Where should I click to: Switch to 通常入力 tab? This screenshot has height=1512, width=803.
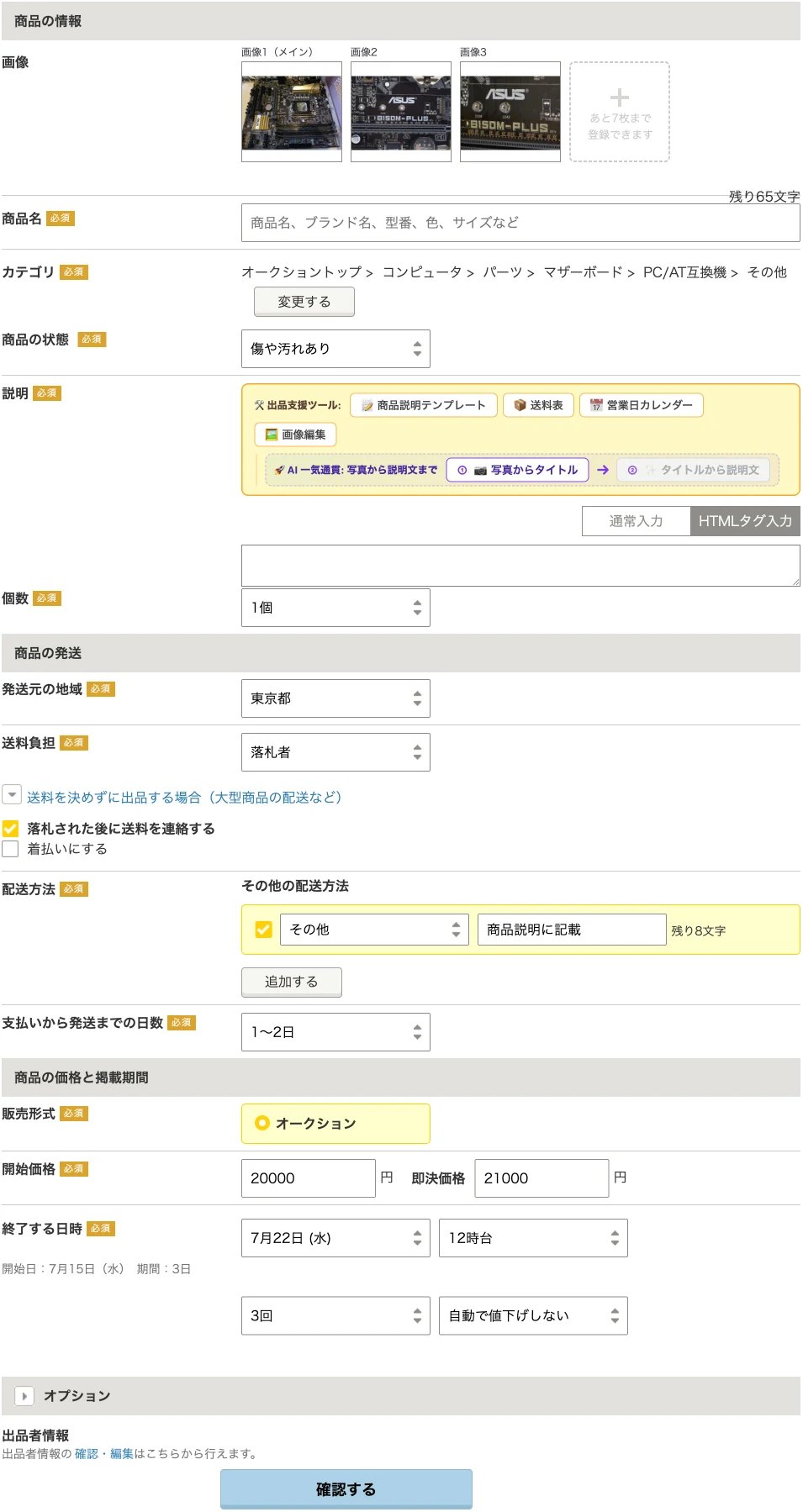[636, 521]
